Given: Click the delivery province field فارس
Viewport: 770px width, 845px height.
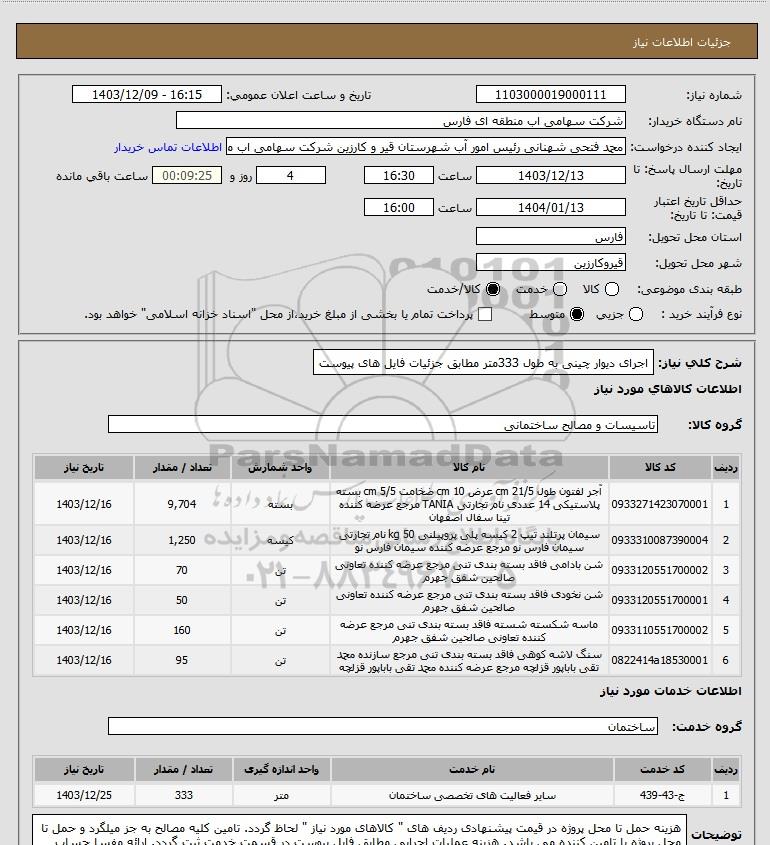Looking at the screenshot, I should pyautogui.click(x=551, y=236).
